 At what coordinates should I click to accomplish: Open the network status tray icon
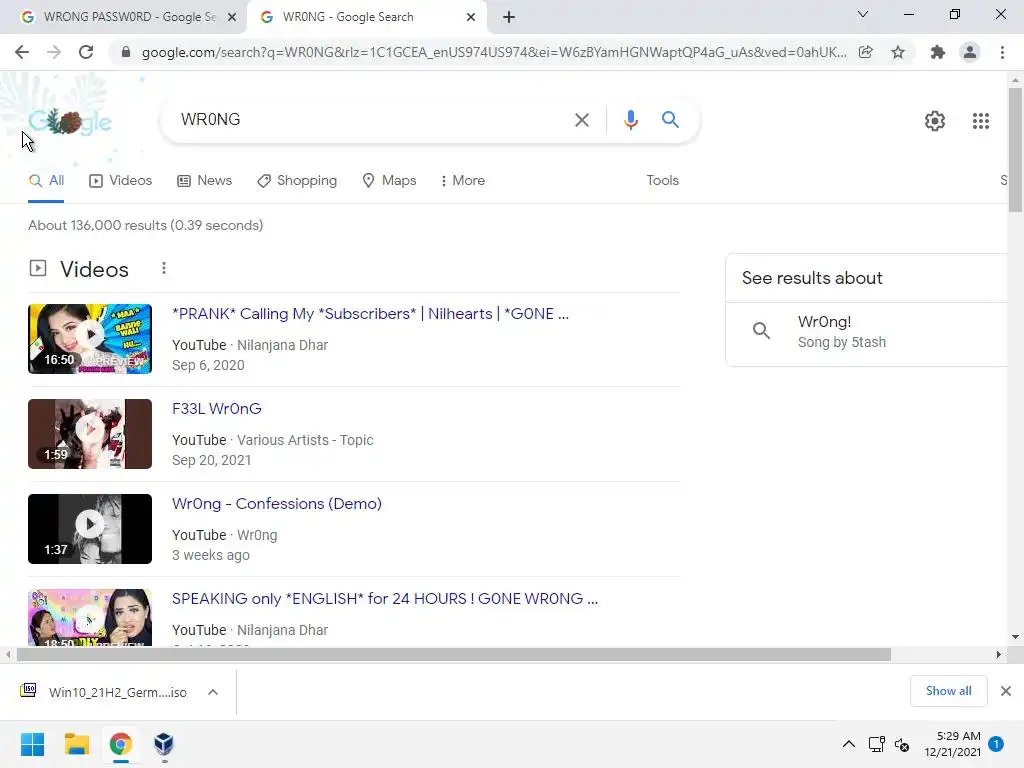876,744
